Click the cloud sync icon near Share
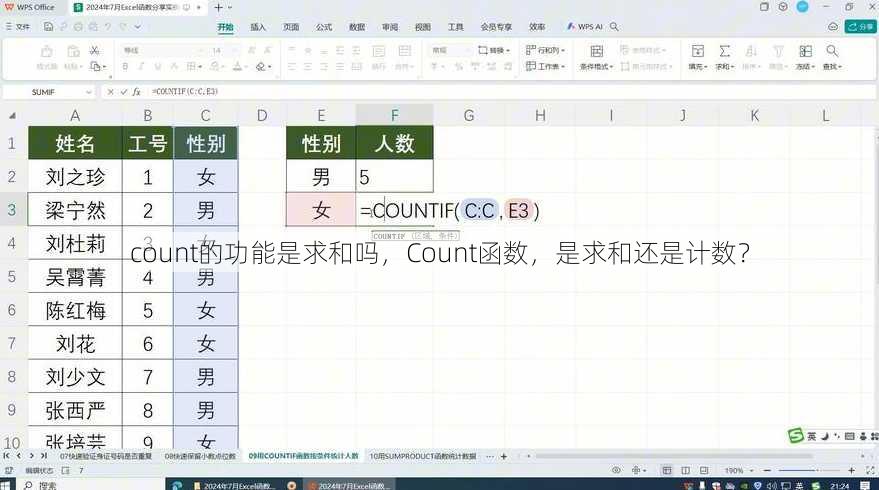Screen dimensions: 879x490 tap(833, 26)
